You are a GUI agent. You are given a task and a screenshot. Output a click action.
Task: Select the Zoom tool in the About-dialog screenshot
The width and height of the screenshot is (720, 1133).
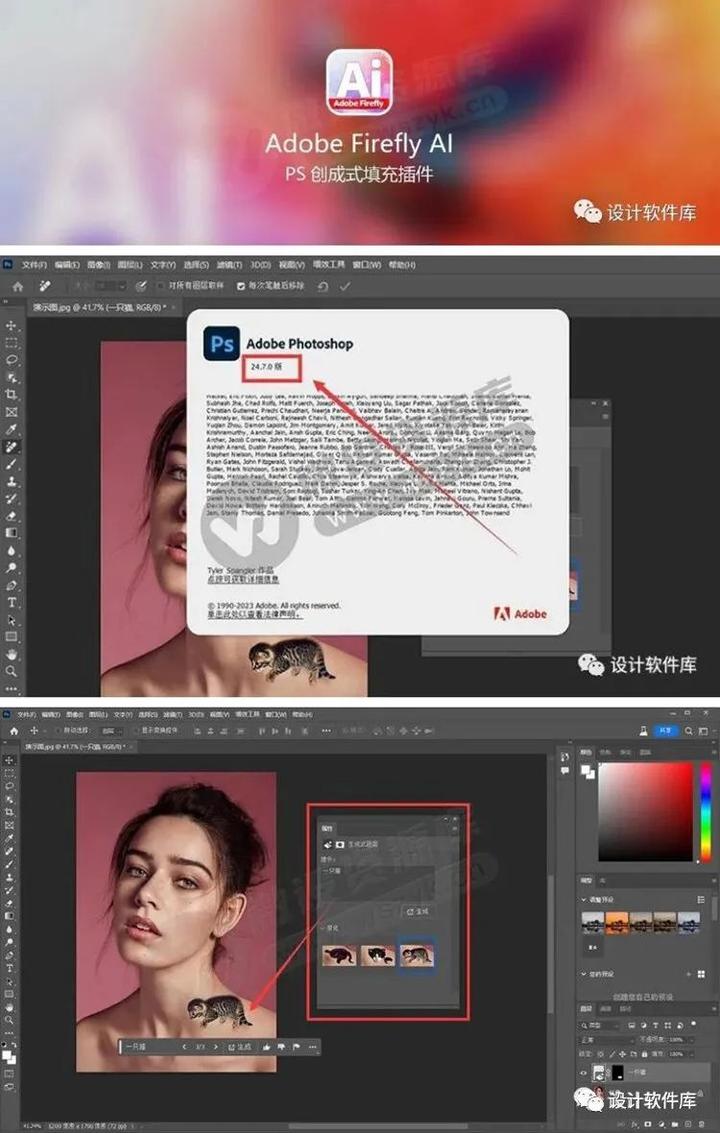[x=12, y=671]
